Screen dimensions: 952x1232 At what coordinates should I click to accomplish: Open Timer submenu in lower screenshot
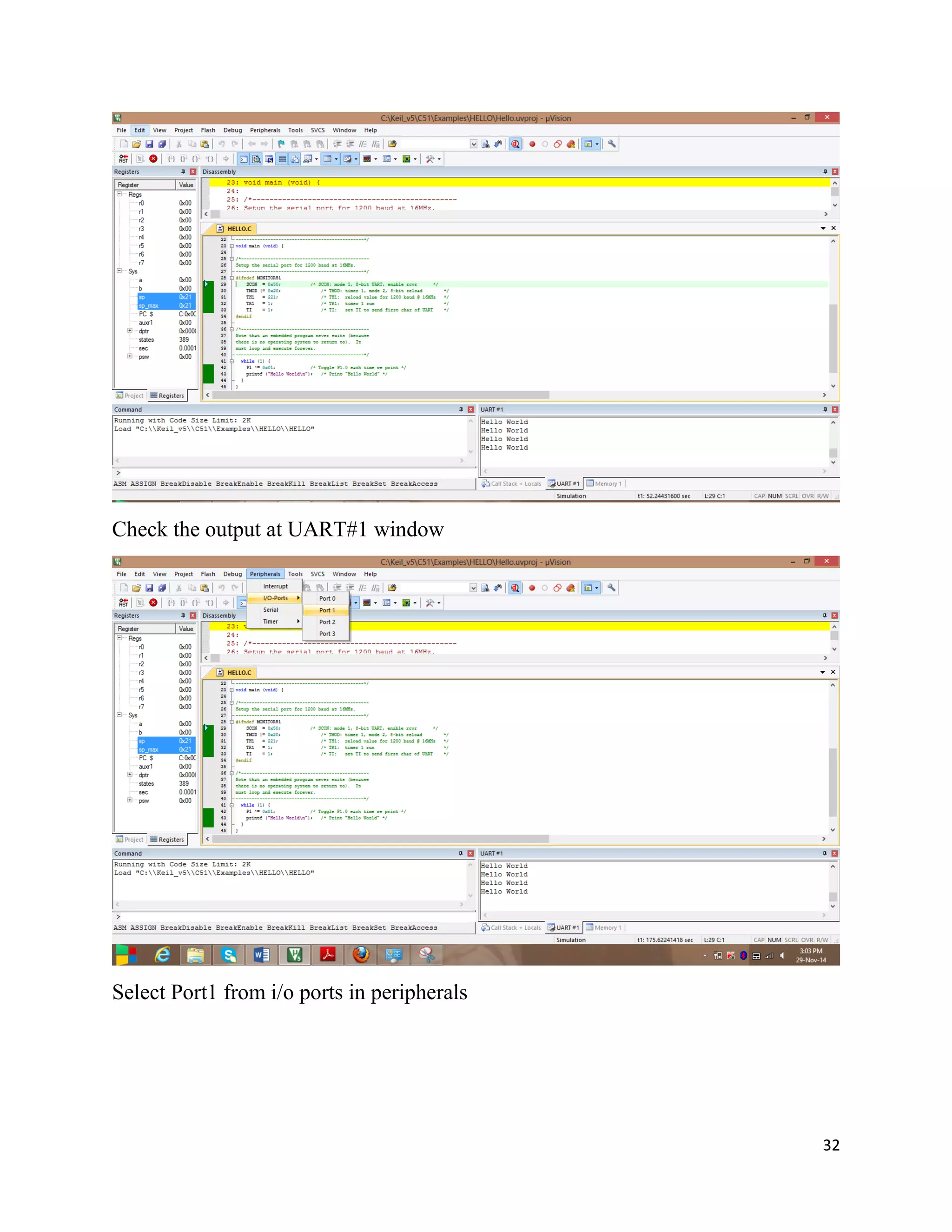coord(274,622)
